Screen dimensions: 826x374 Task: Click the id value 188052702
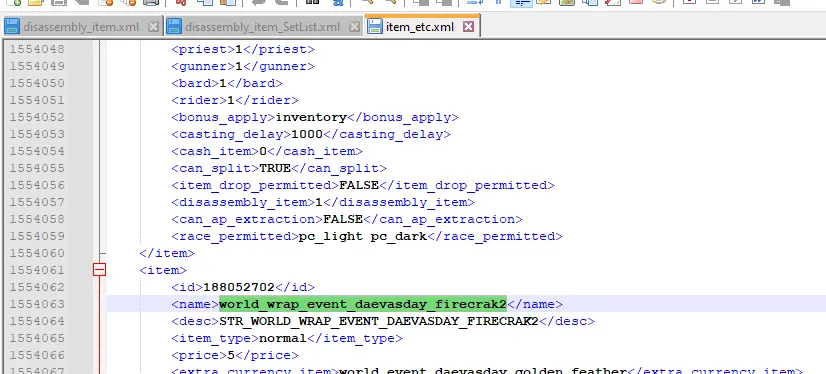click(x=239, y=287)
